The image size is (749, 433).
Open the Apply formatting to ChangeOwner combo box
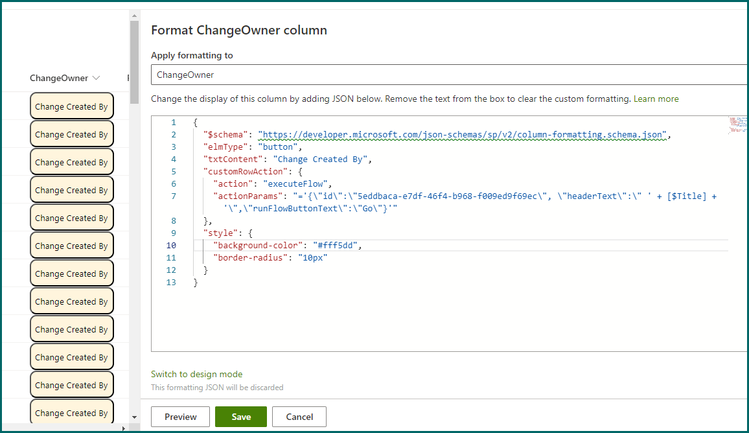click(x=449, y=75)
